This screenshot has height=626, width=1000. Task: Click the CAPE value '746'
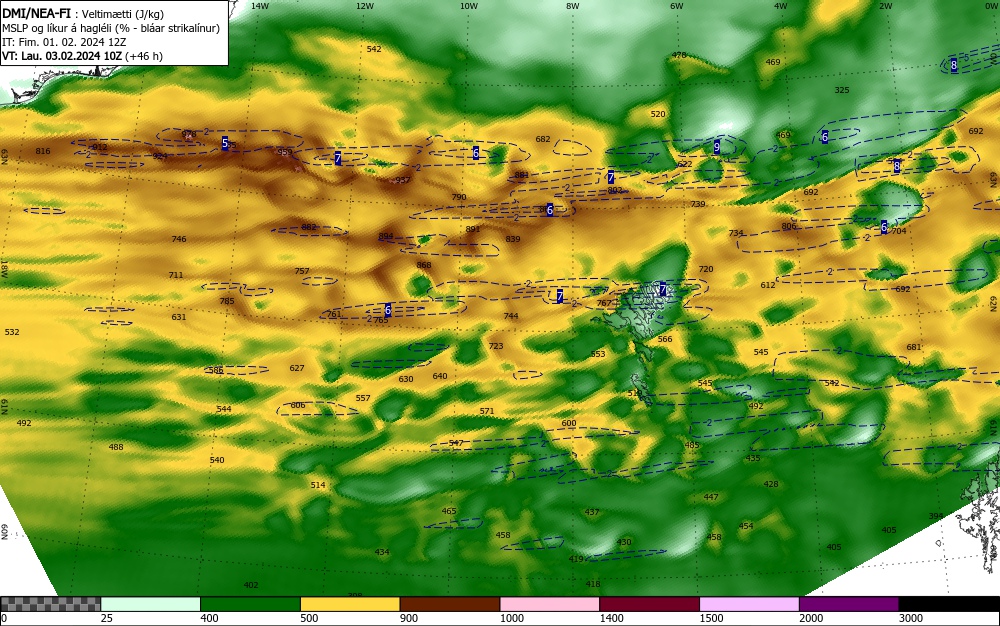pos(179,240)
